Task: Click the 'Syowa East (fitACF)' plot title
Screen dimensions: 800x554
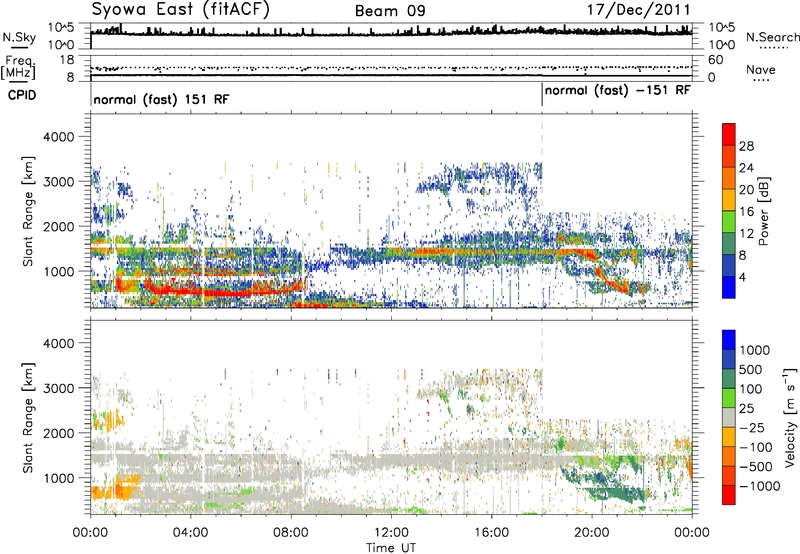Action: 181,10
